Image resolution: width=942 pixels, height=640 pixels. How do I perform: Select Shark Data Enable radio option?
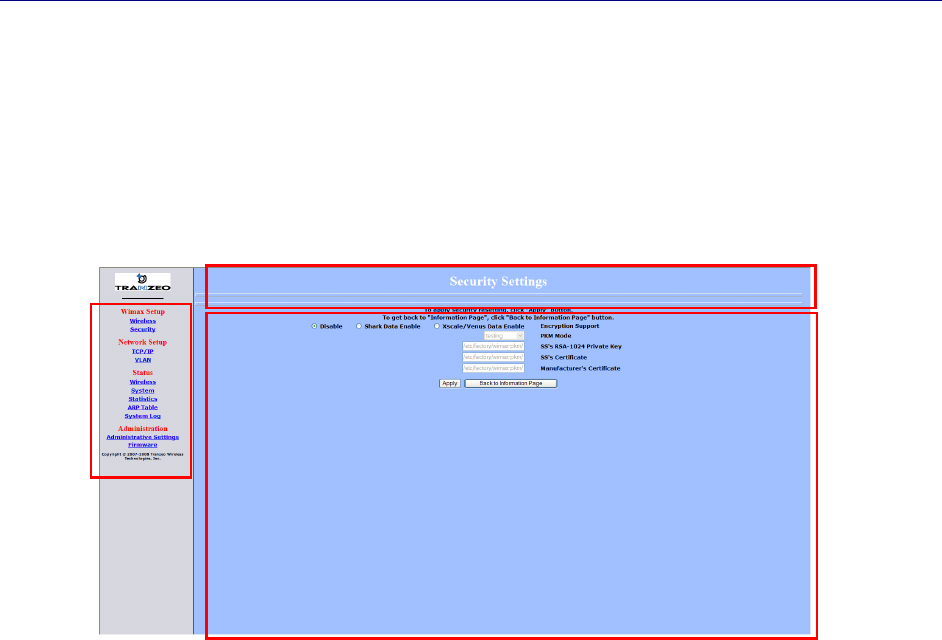pyautogui.click(x=359, y=326)
